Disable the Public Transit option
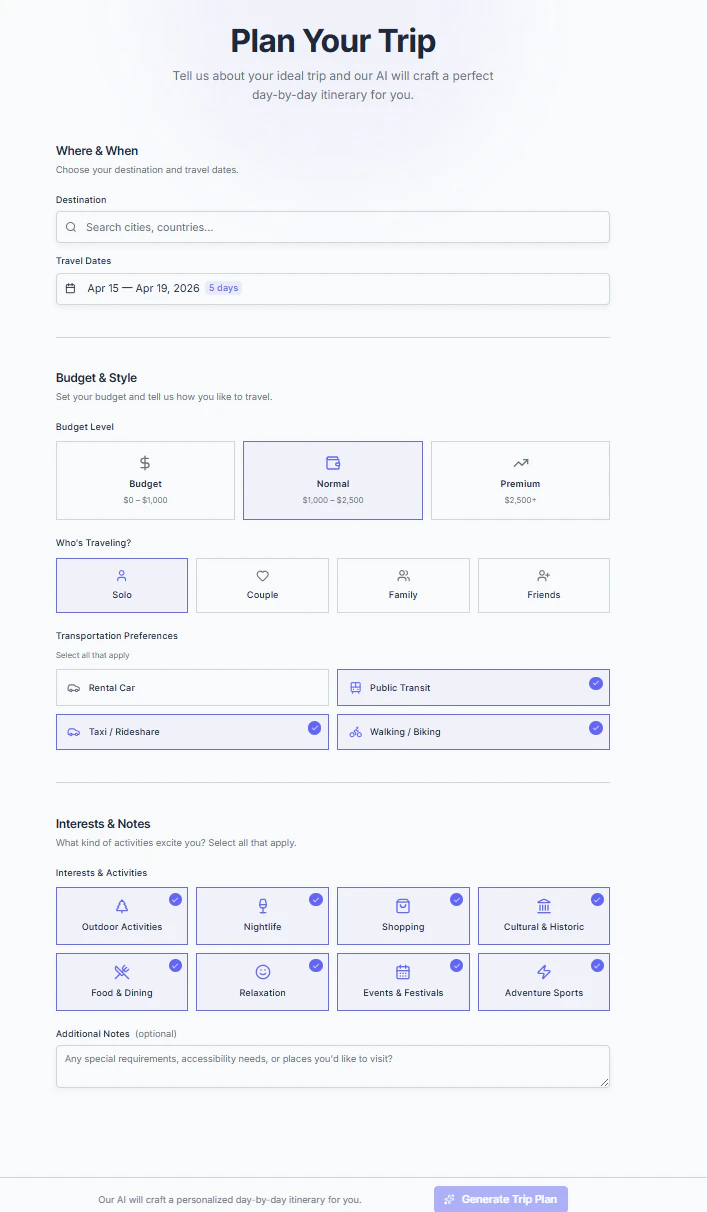 pyautogui.click(x=473, y=687)
